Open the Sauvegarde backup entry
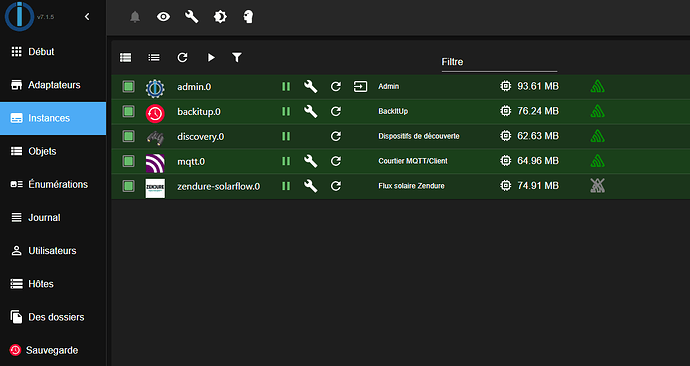690x366 pixels. coord(53,350)
